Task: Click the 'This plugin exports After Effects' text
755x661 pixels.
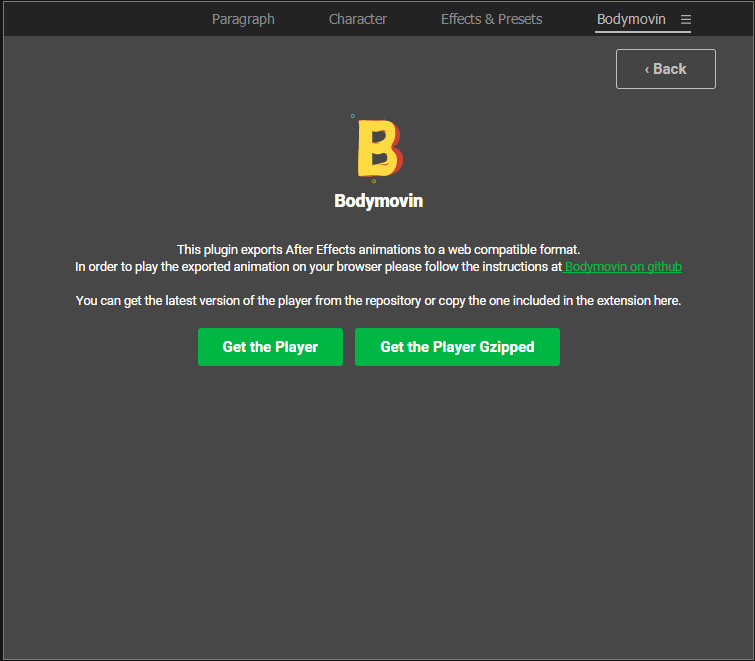Action: (x=378, y=249)
